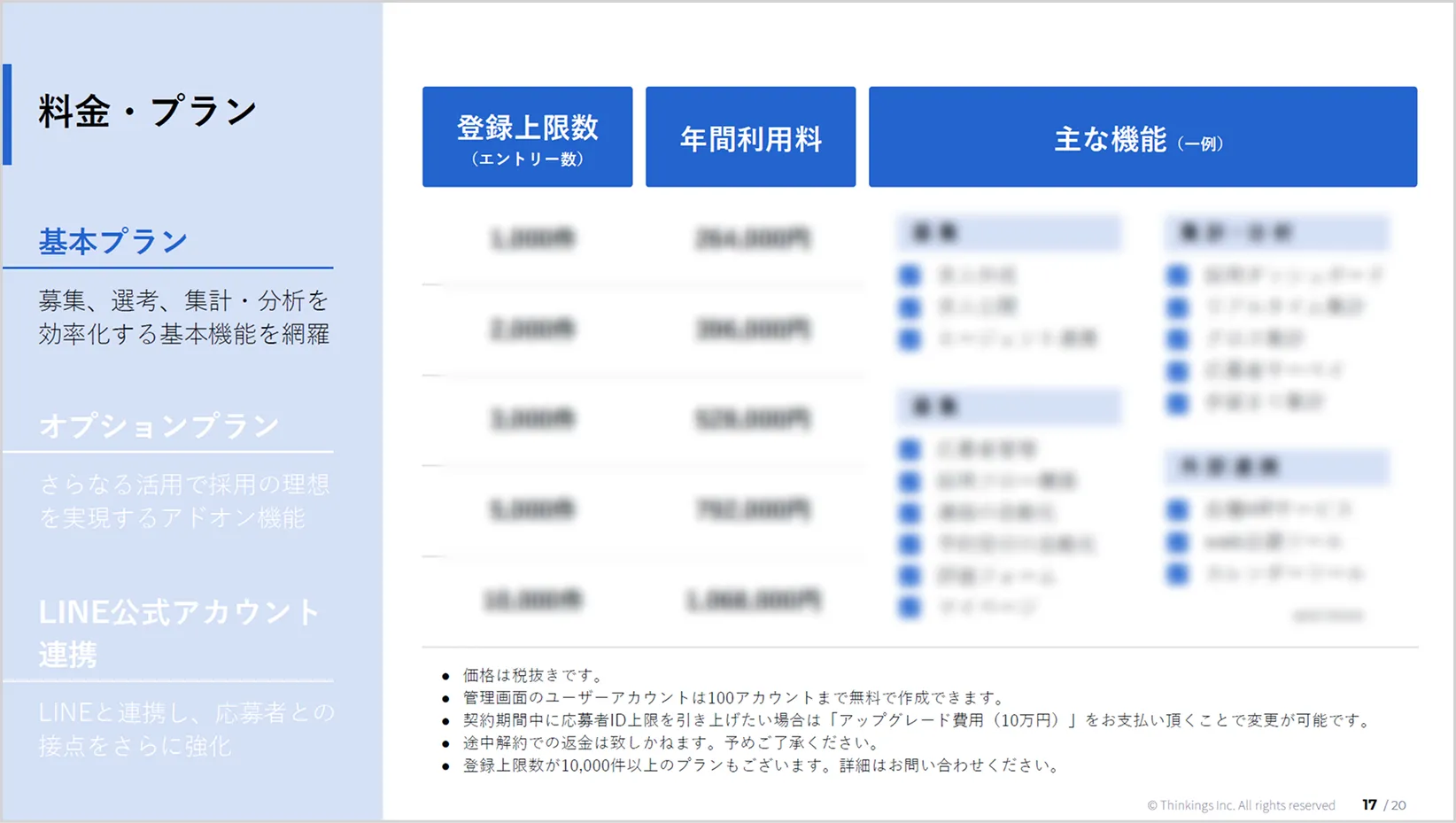This screenshot has height=823, width=1456.
Task: Click the blue bullet beside the last 選考 feature
Action: tap(910, 609)
